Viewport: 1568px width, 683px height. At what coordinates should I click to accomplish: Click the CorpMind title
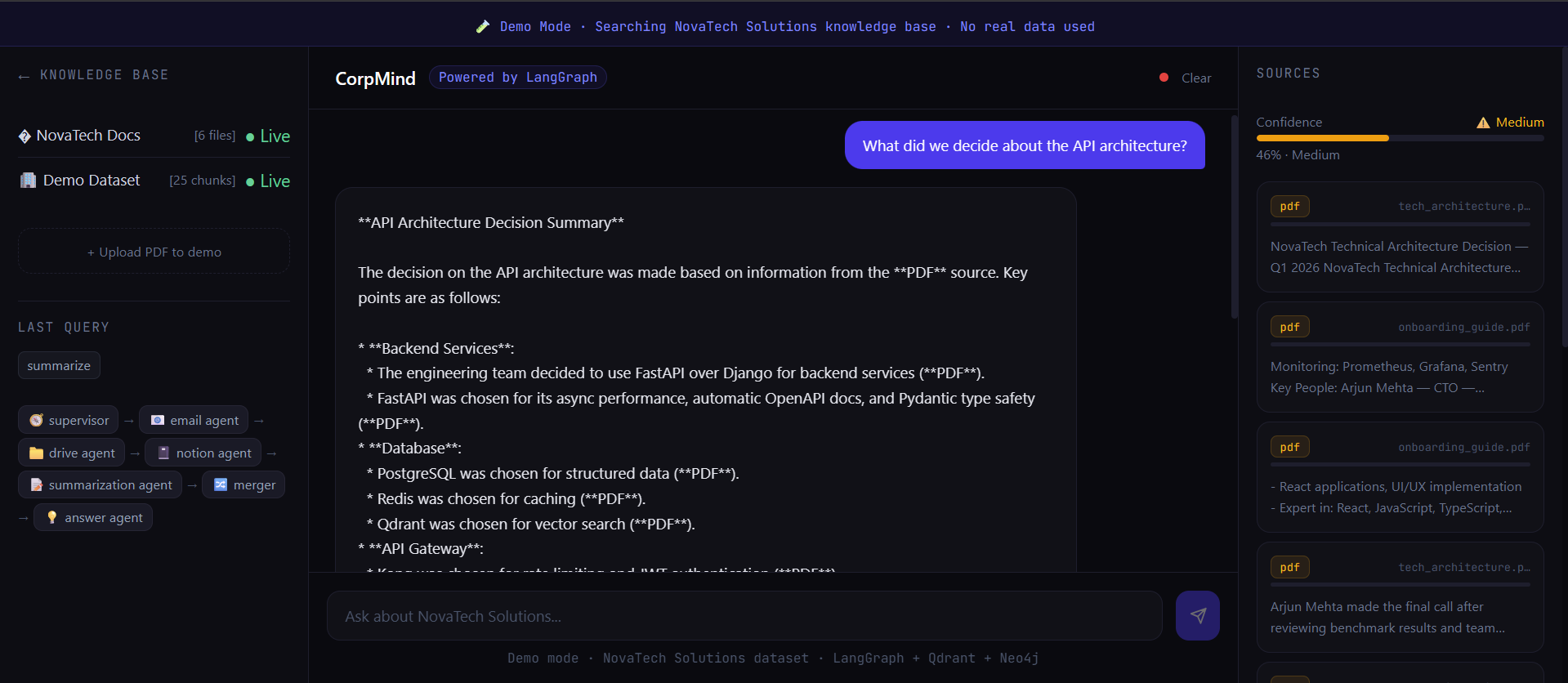(375, 78)
